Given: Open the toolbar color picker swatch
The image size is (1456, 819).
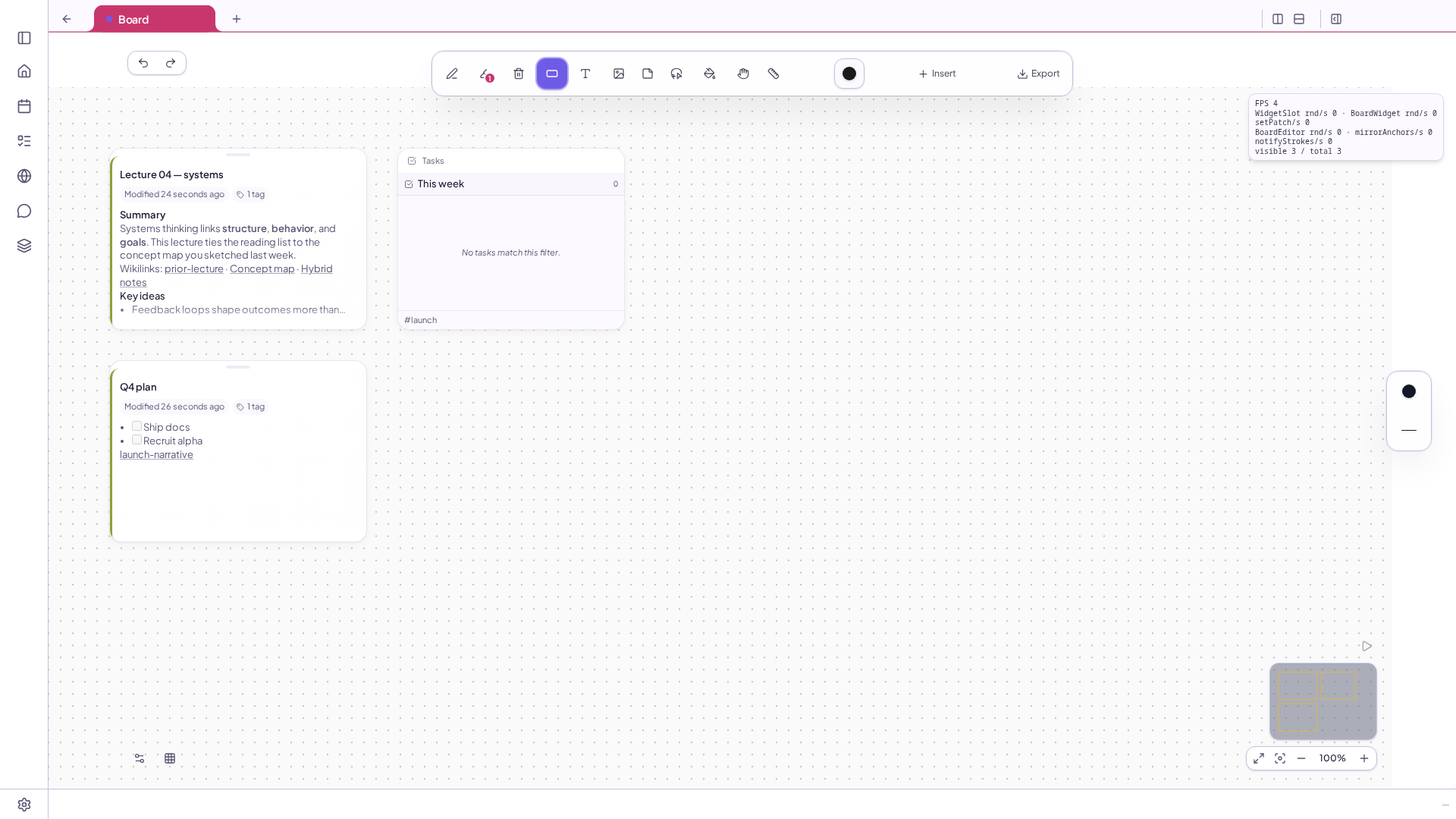Looking at the screenshot, I should [849, 74].
